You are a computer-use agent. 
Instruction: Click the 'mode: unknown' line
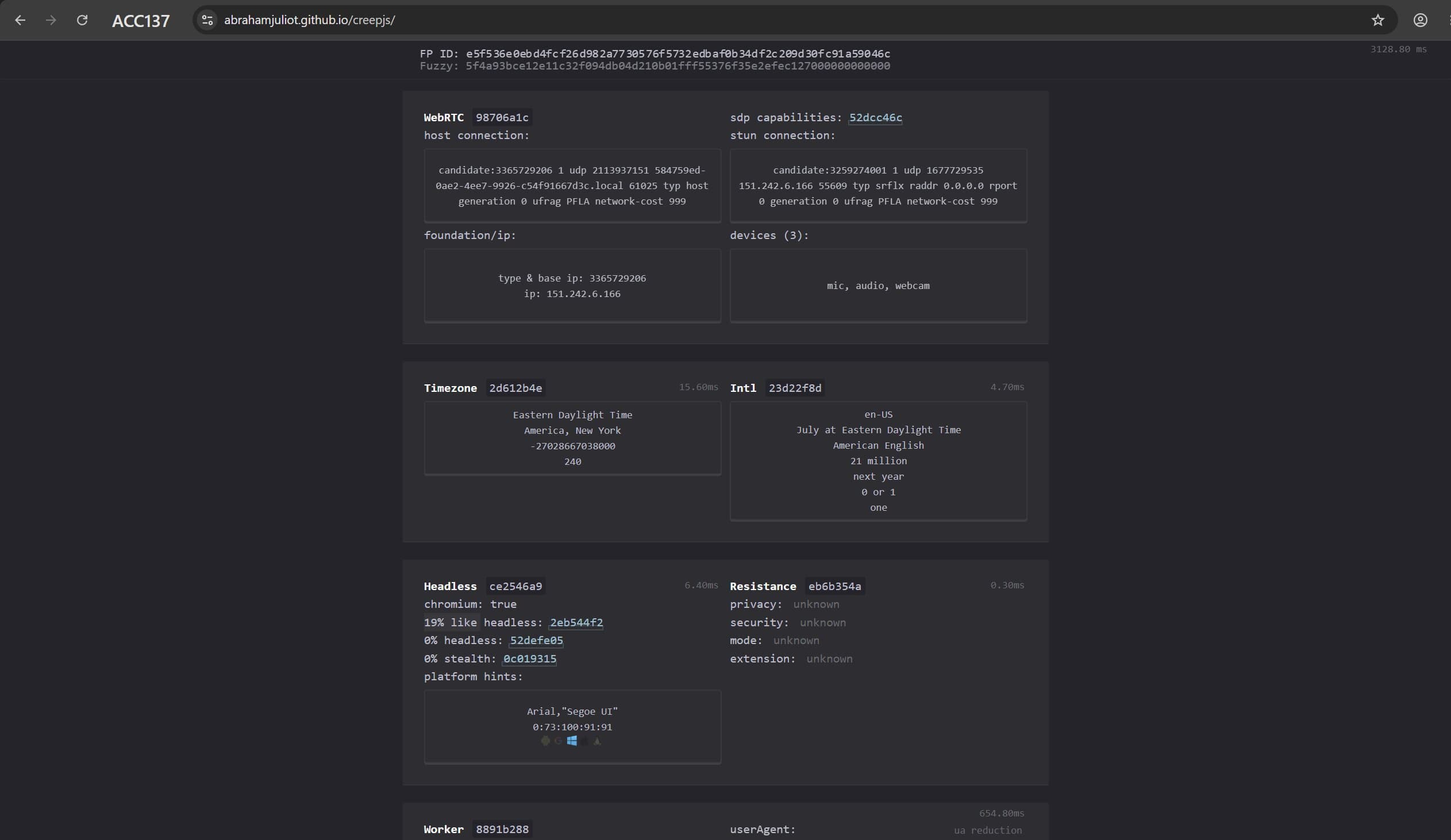(775, 640)
